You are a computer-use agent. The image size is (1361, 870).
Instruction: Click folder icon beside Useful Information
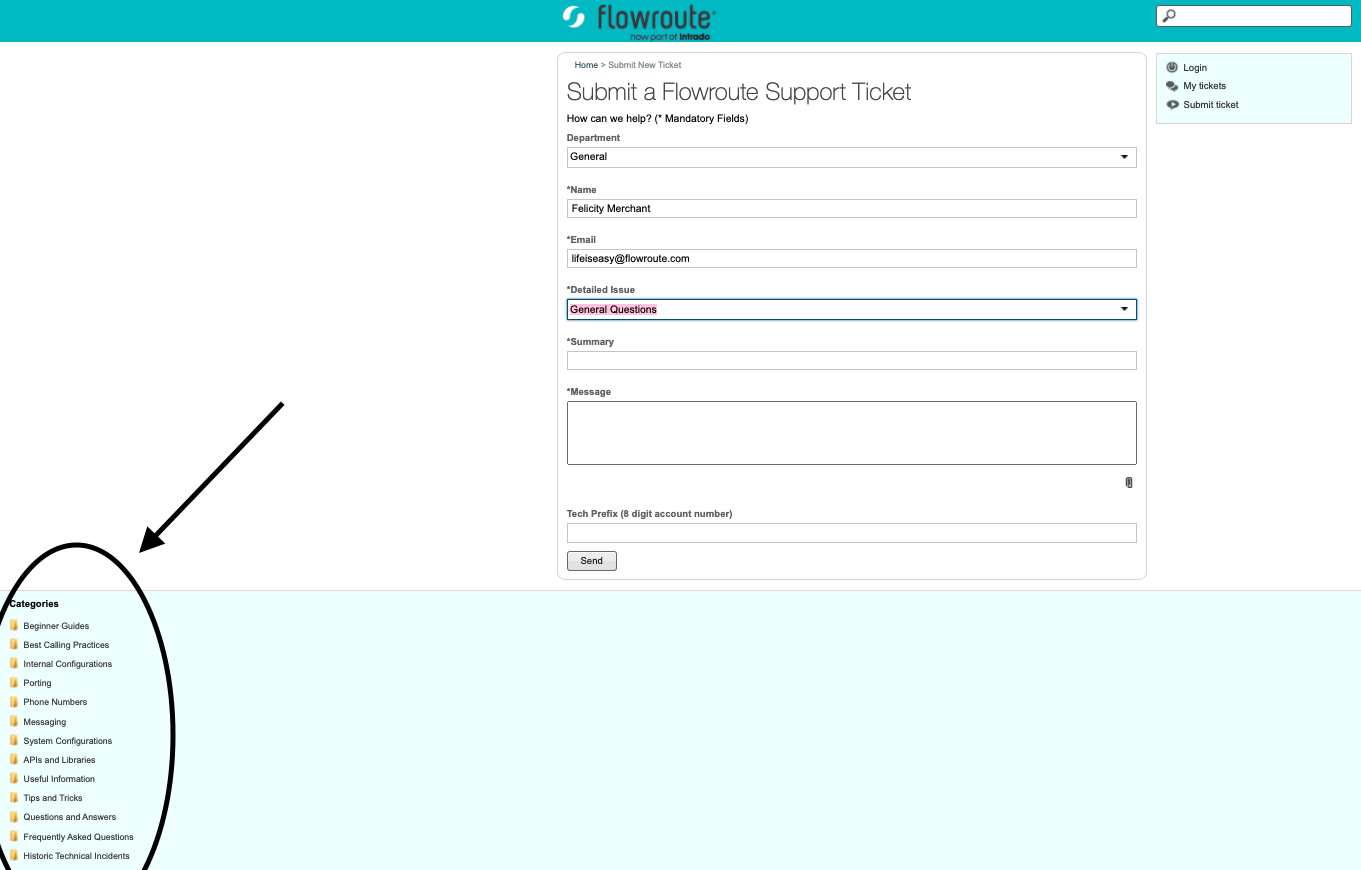(14, 778)
